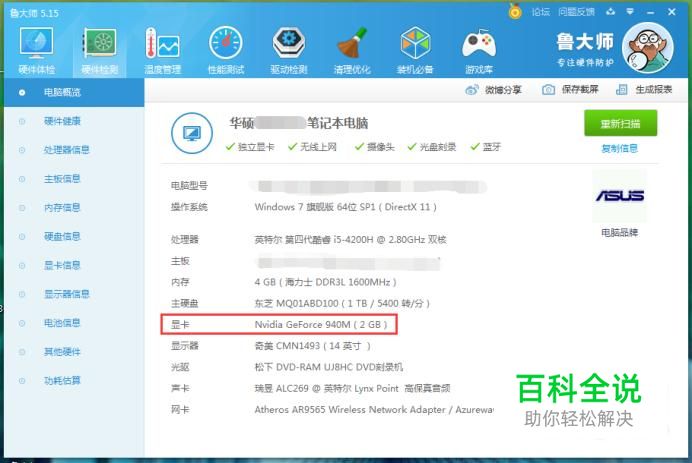
Task: Click the 蓝牙 bluetooth feature label
Action: pyautogui.click(x=485, y=147)
